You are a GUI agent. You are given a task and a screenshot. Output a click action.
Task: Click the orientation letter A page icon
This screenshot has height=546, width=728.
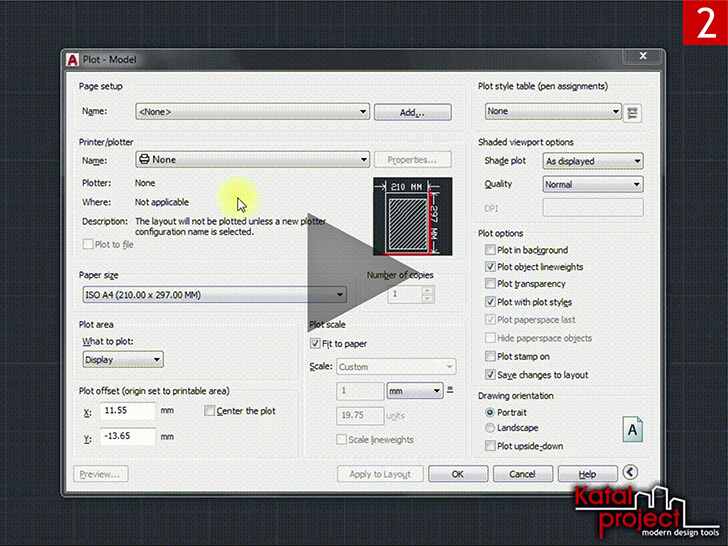tap(632, 429)
